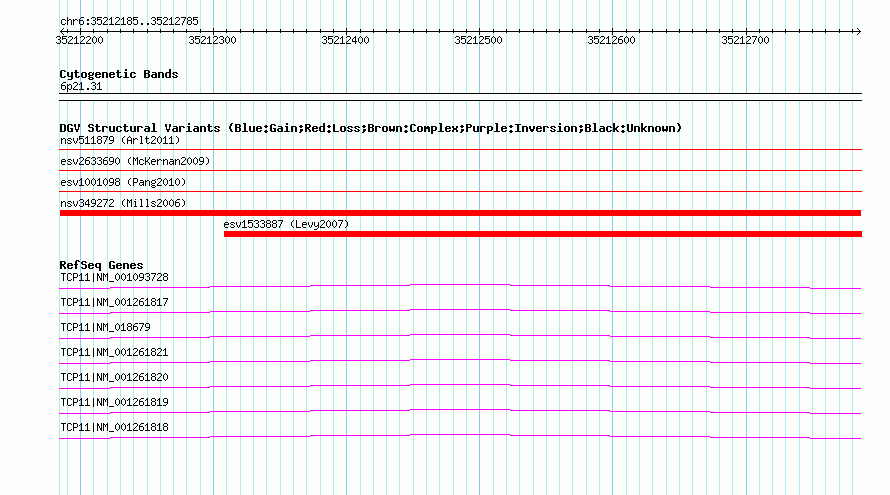Click the thick red bar of nsv349272
Viewport: 890px width, 495px height.
(x=460, y=213)
